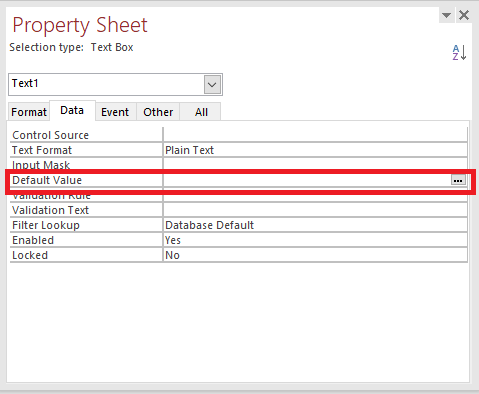Expand the Text1 object selector dropdown
Screen dimensions: 479x394
(212, 85)
